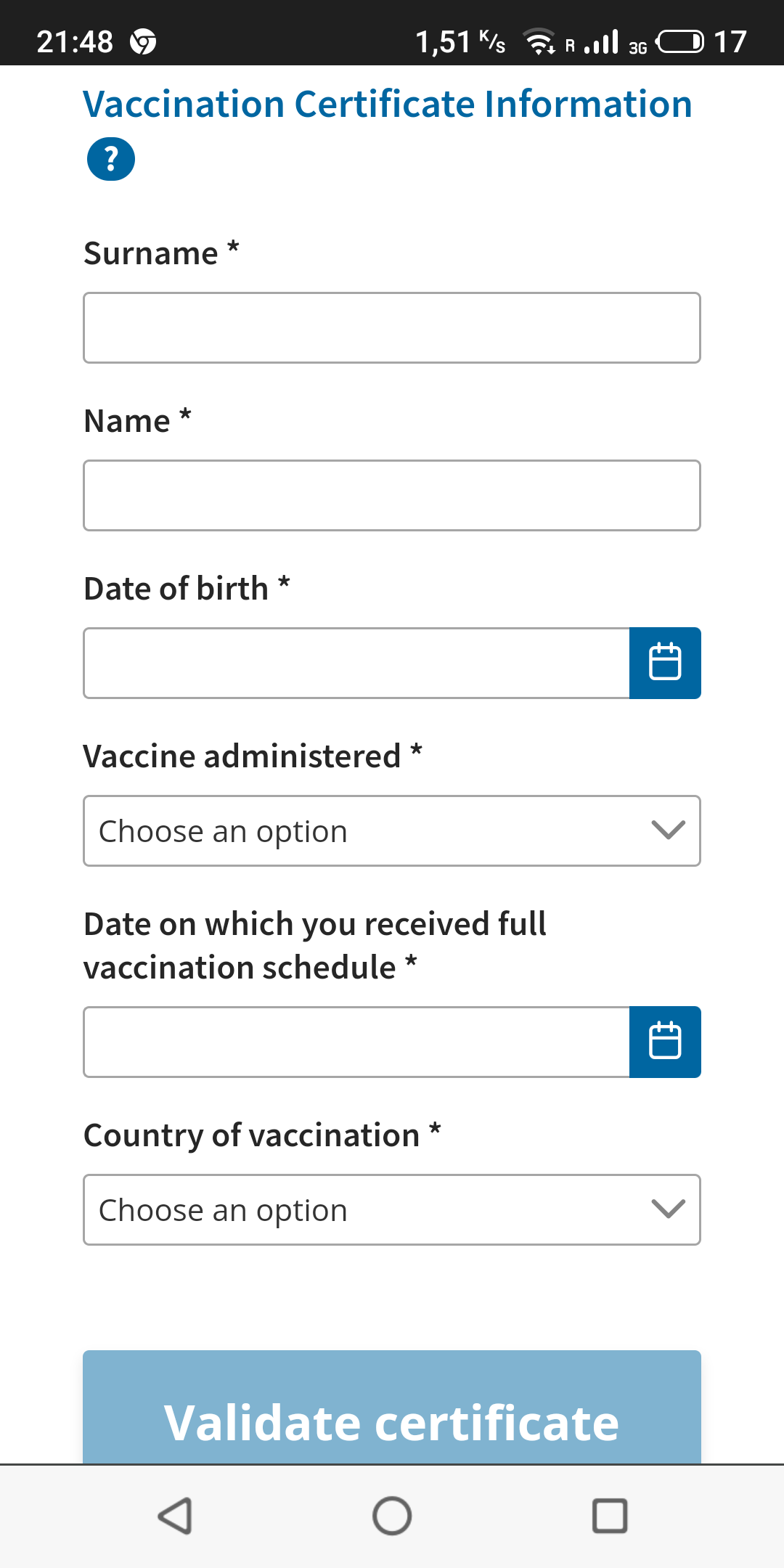This screenshot has height=1568, width=784.
Task: Open the Date of birth calendar picker
Action: [664, 663]
